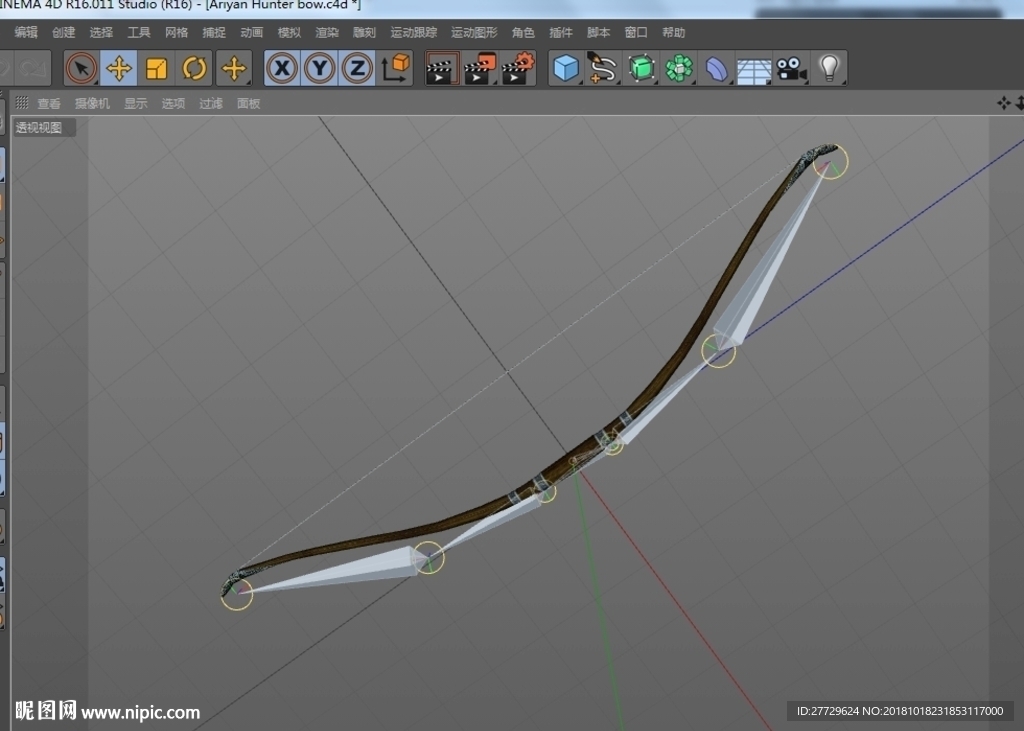Add a cube primitive object

tap(566, 68)
